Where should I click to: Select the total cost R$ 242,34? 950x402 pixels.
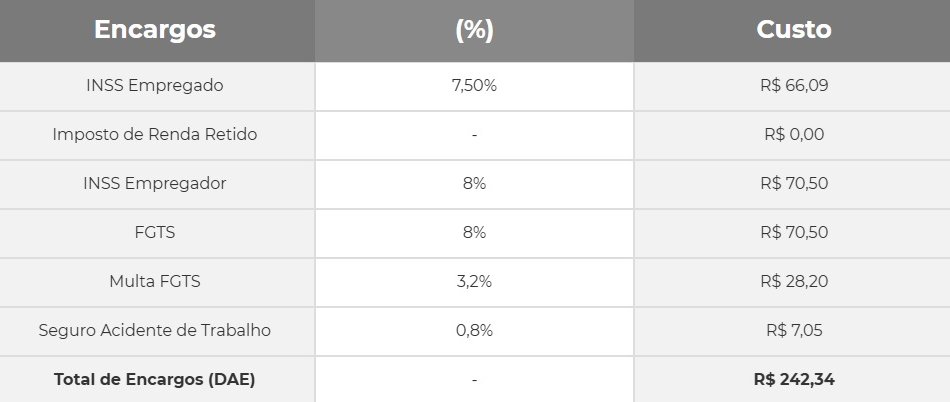tap(793, 380)
